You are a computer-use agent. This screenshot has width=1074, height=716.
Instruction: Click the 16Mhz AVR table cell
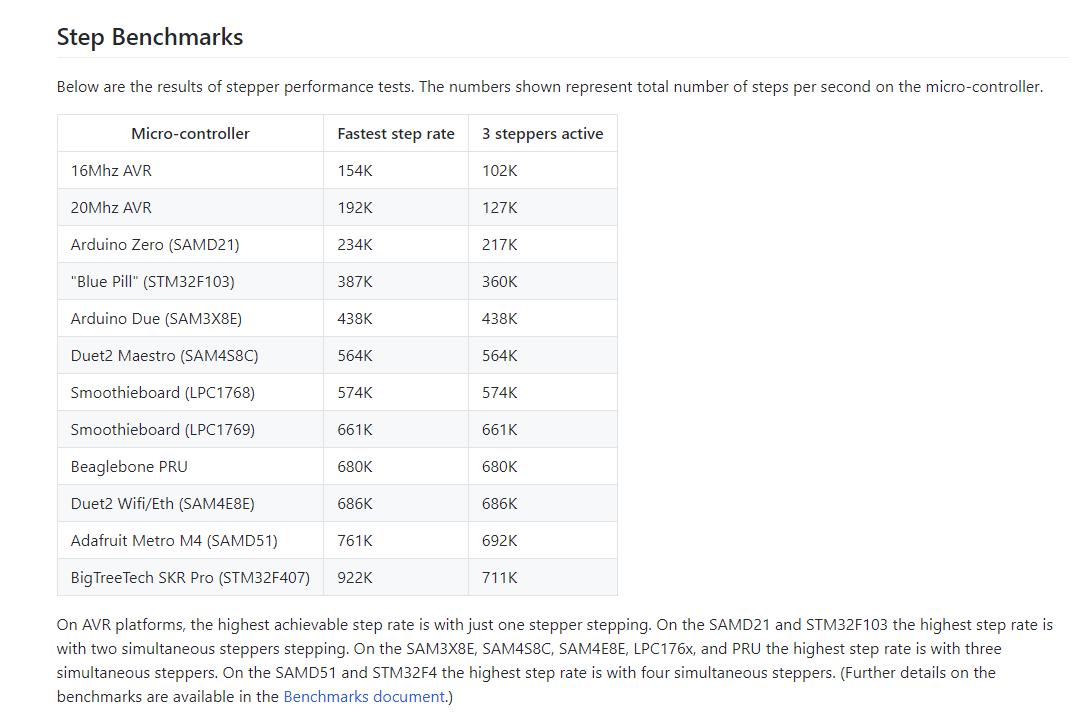[x=190, y=171]
